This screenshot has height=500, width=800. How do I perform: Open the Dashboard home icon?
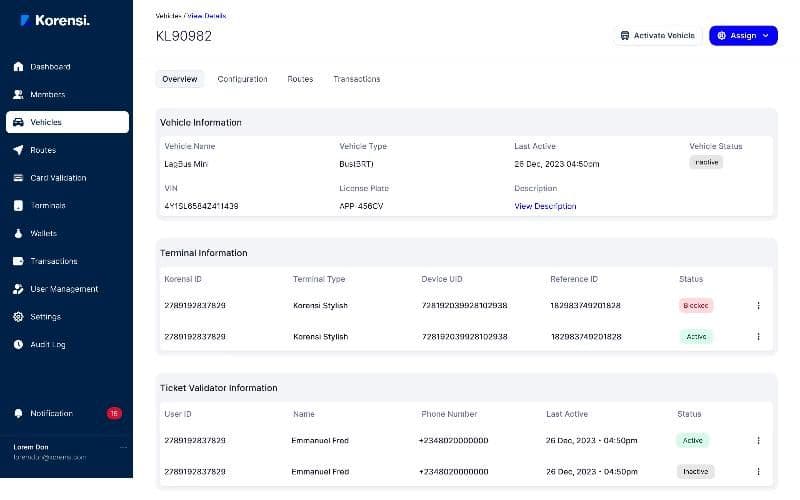(x=18, y=66)
